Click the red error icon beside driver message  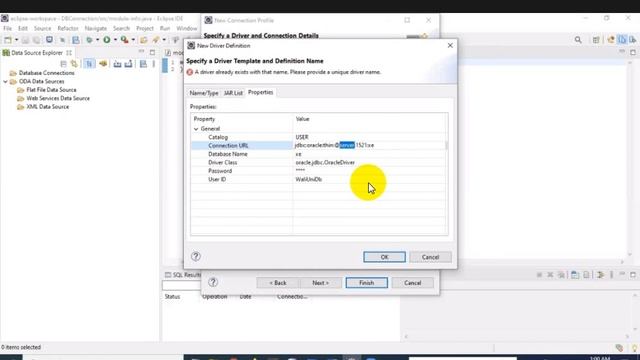tap(190, 72)
